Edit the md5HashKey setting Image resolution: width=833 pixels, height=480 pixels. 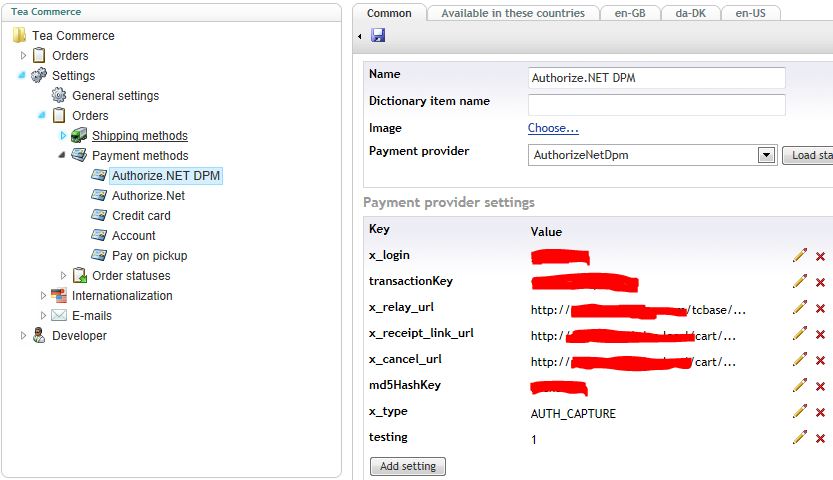[x=800, y=385]
